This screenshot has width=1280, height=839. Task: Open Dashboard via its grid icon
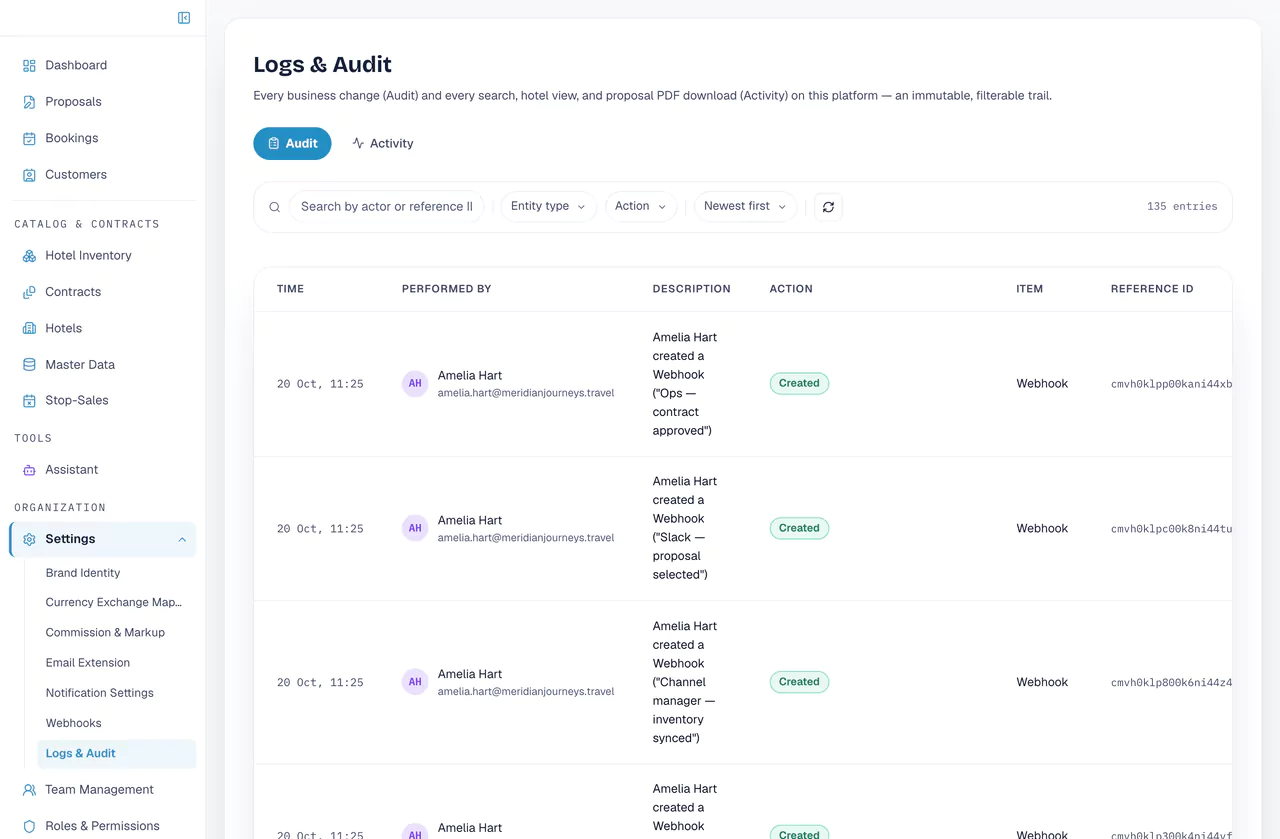point(29,65)
